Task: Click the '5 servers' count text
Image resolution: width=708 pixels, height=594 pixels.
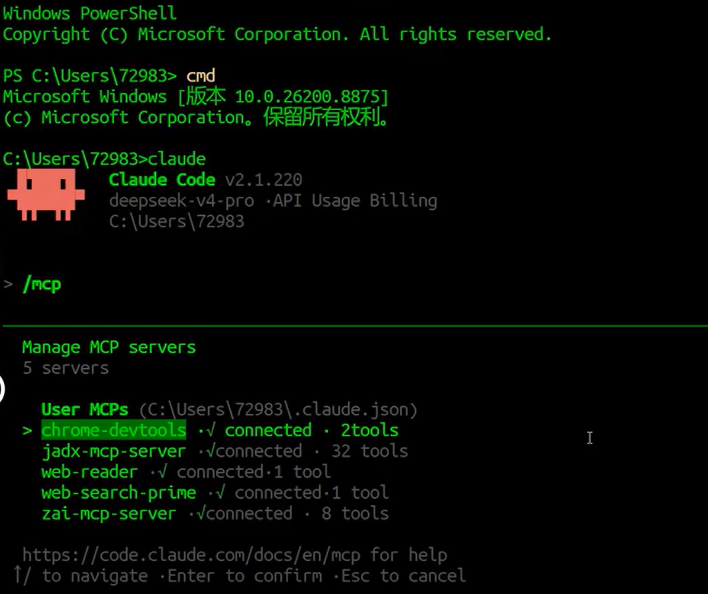Action: coord(65,368)
